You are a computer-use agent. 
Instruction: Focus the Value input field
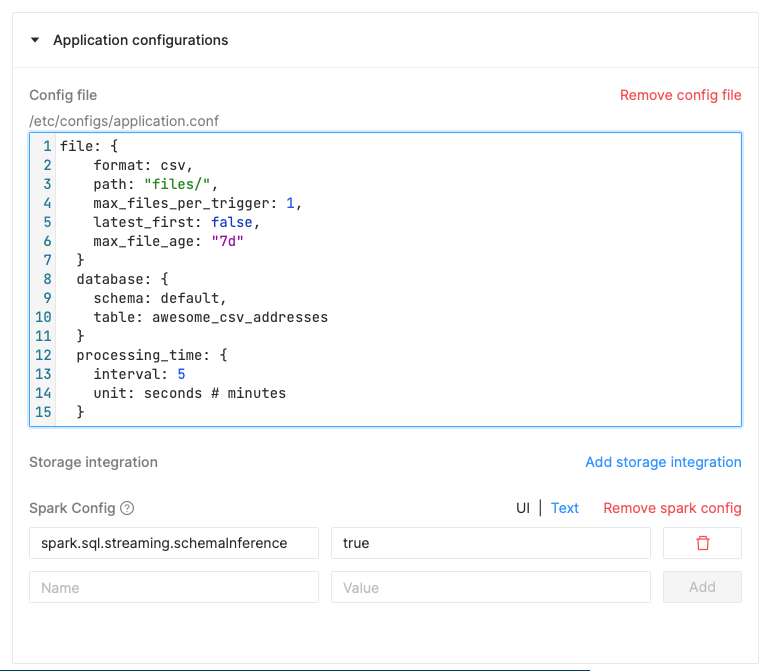[x=491, y=587]
